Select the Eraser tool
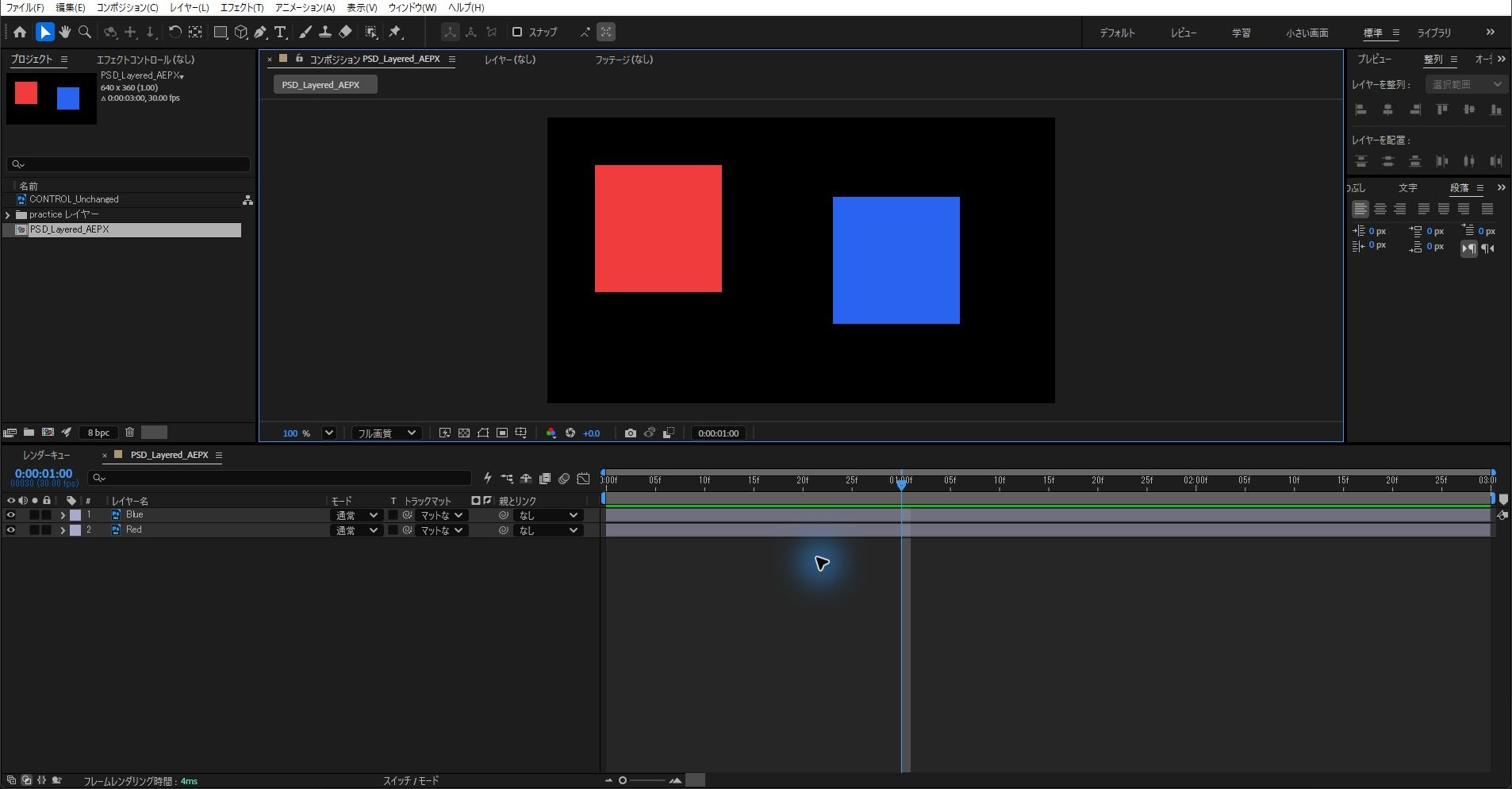The width and height of the screenshot is (1512, 789). click(x=345, y=32)
